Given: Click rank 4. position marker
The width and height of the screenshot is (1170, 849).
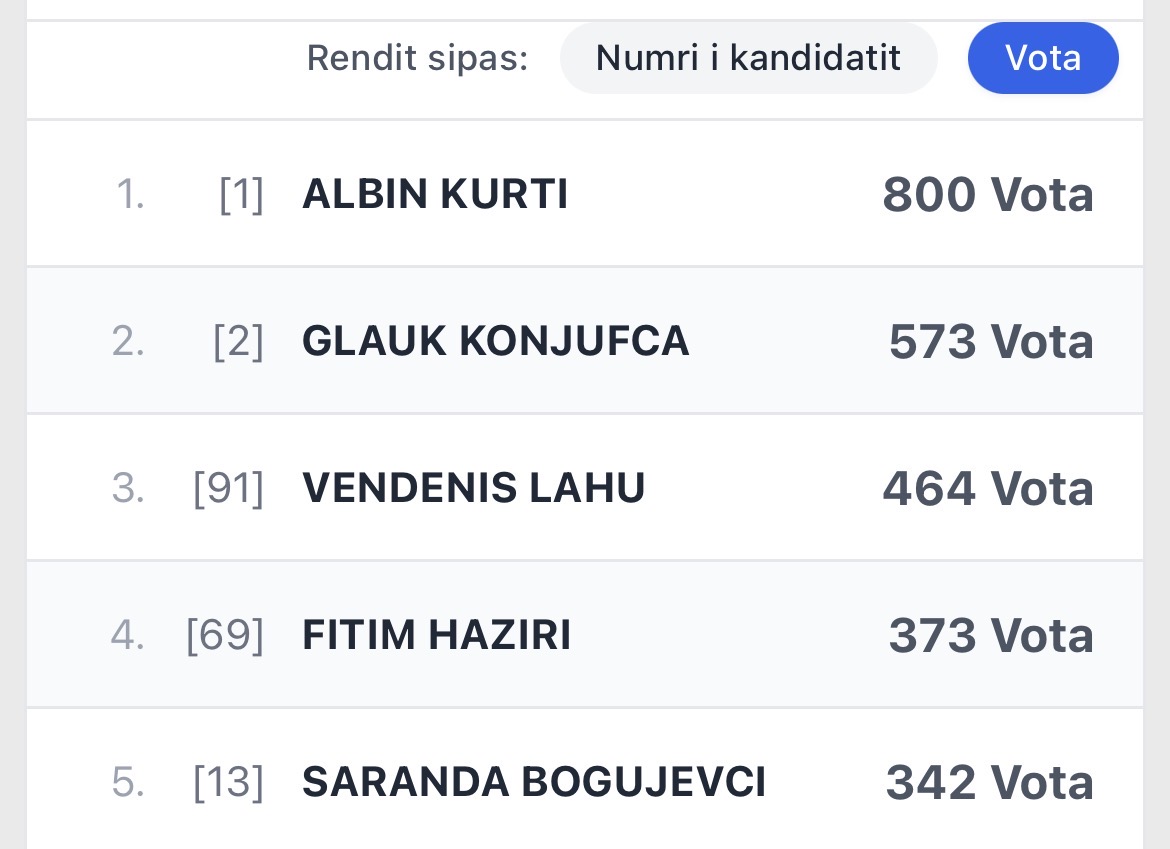Looking at the screenshot, I should point(128,636).
